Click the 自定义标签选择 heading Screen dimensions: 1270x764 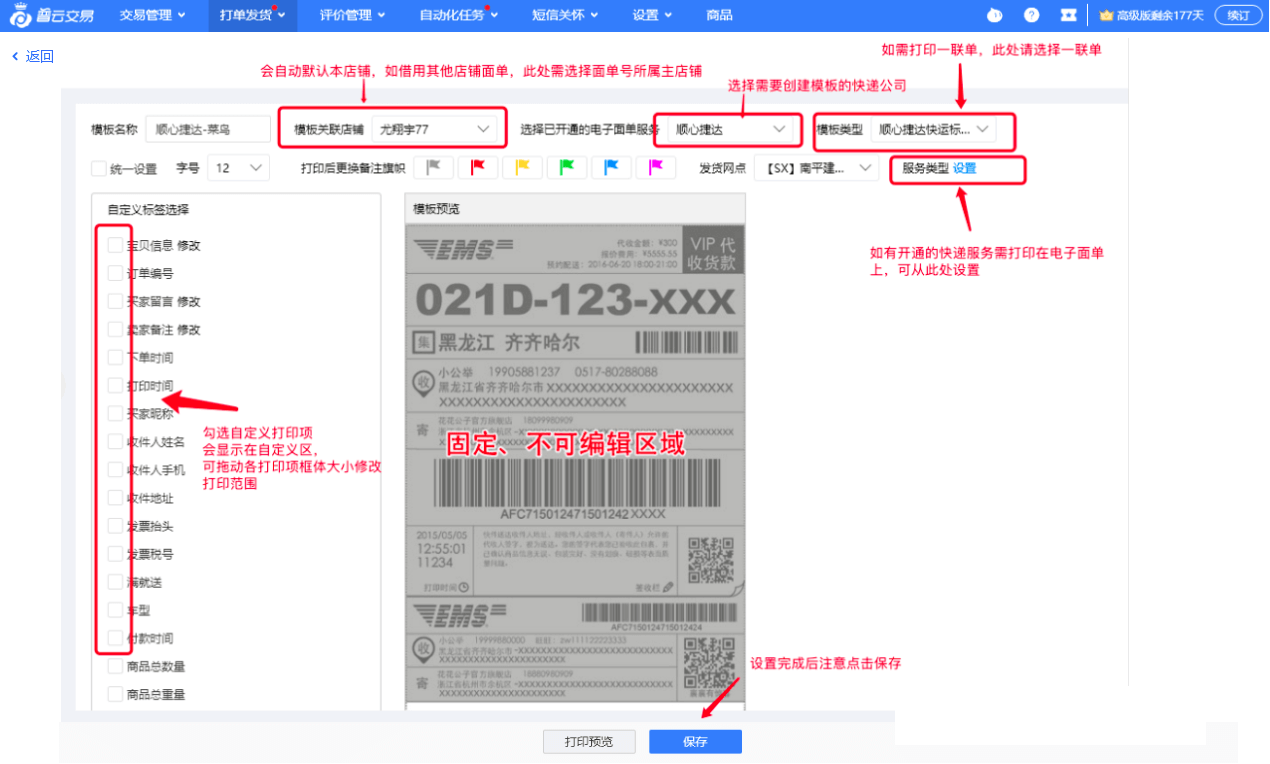(148, 210)
